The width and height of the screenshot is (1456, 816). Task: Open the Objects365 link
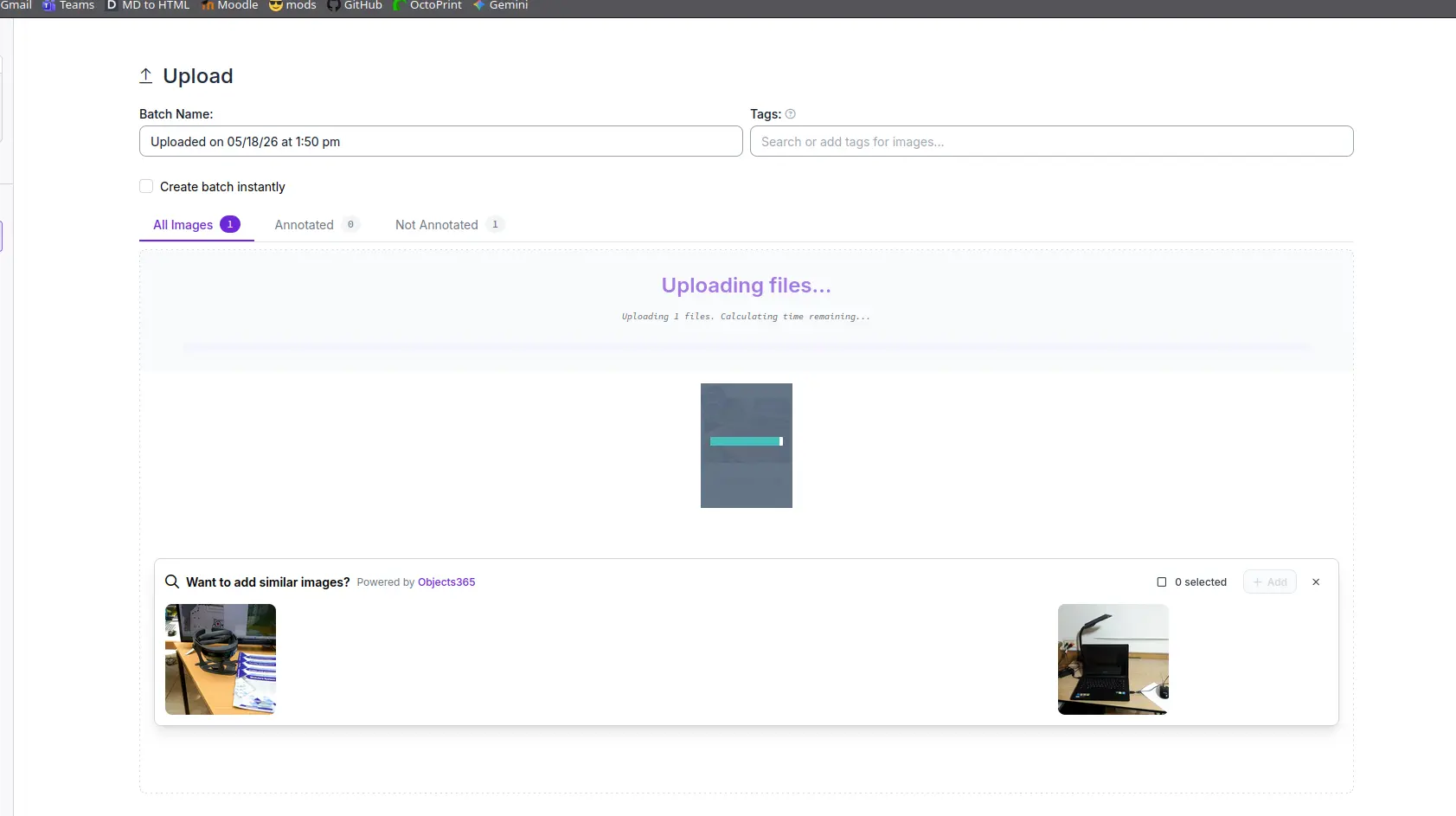point(446,582)
